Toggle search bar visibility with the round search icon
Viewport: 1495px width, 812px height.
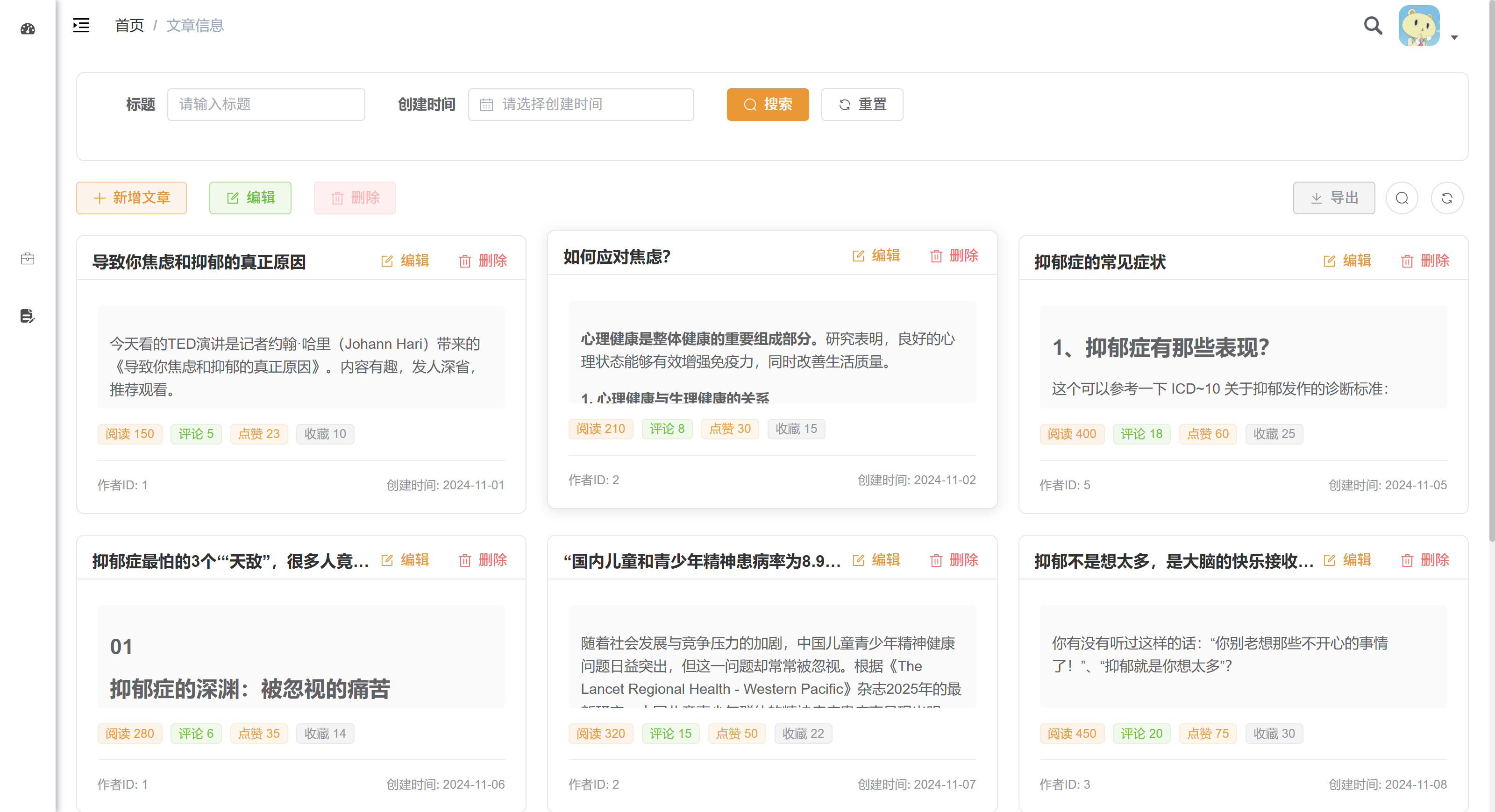click(1402, 198)
